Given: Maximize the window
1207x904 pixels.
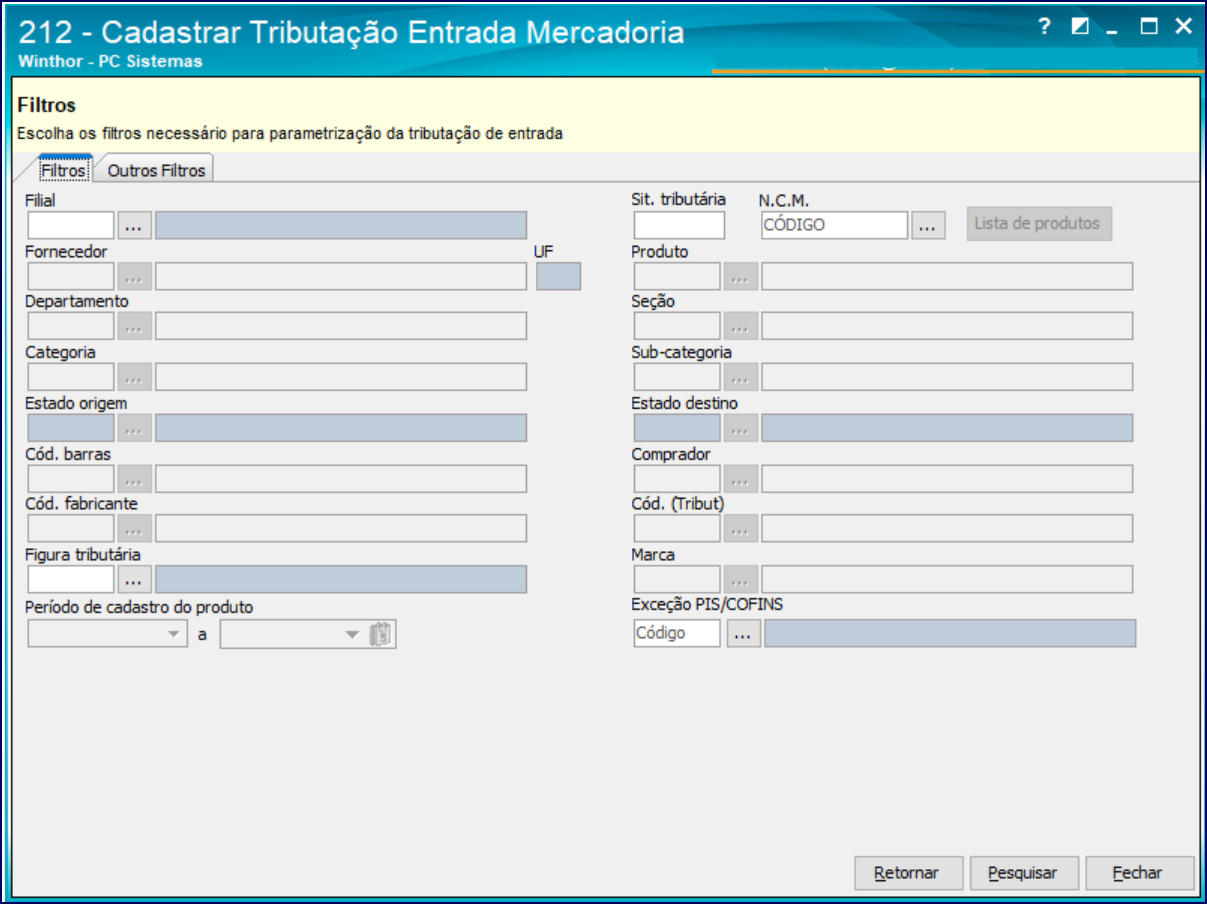Looking at the screenshot, I should pyautogui.click(x=1149, y=27).
